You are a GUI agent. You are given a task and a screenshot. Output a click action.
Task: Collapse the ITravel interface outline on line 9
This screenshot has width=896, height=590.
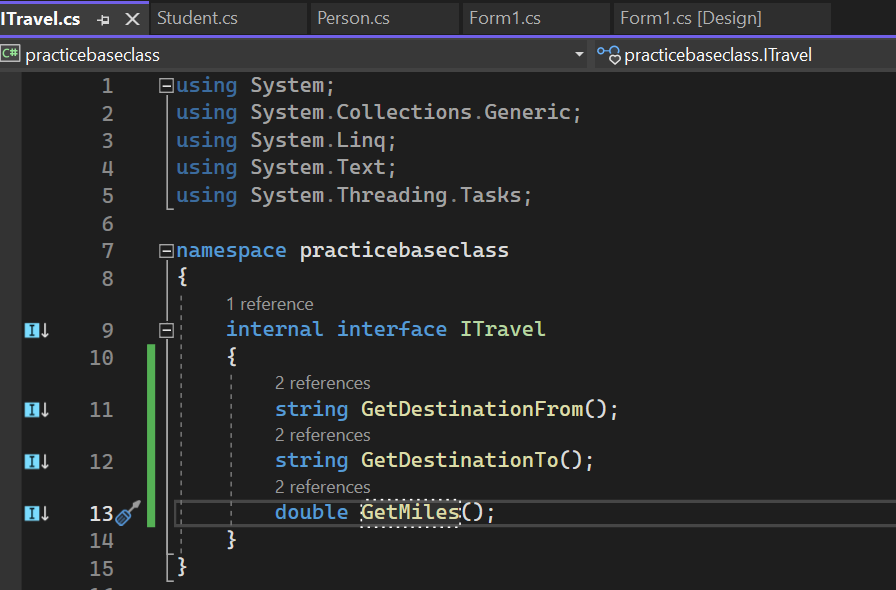166,329
